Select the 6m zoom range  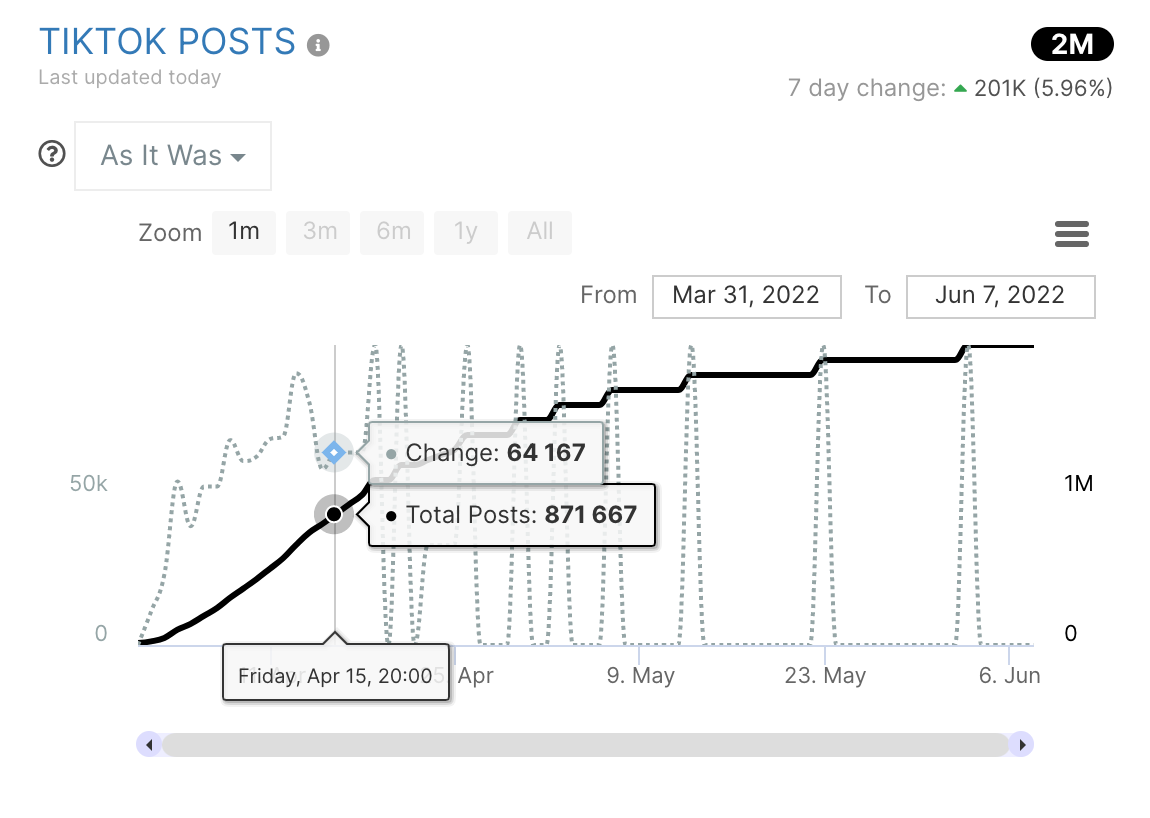(x=394, y=232)
